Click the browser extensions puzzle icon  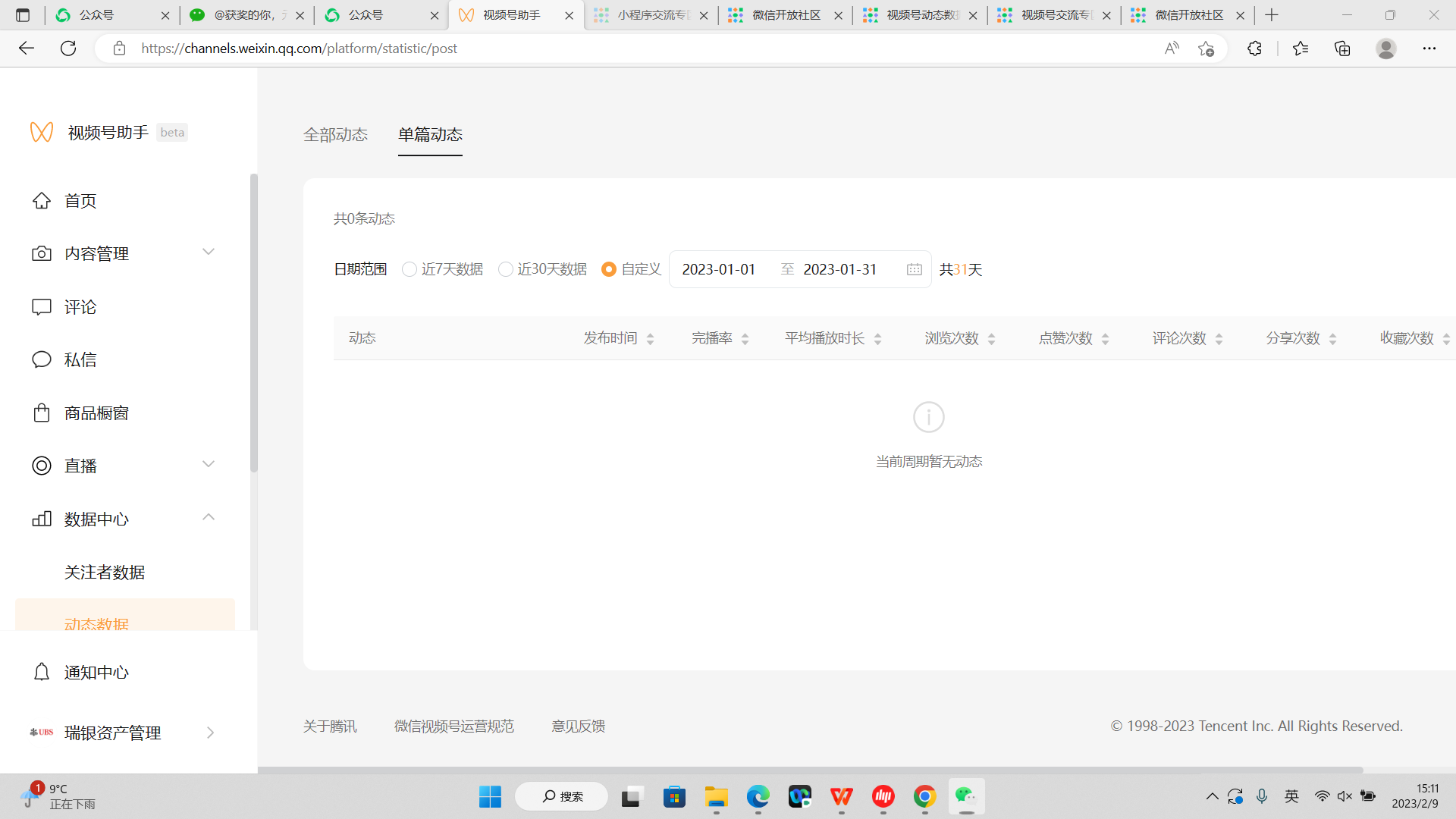coord(1254,49)
